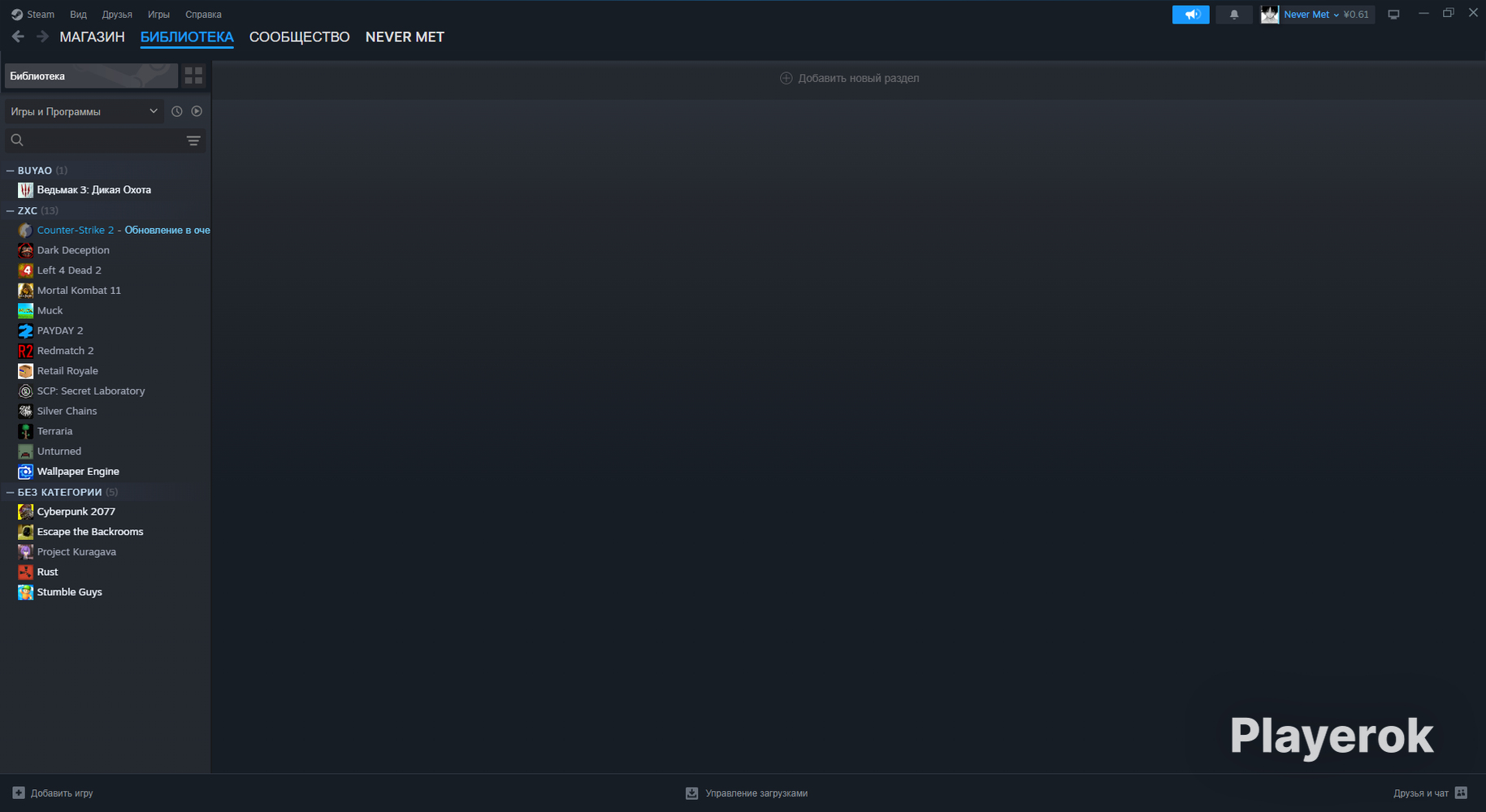Select Dark Deception

(x=73, y=250)
